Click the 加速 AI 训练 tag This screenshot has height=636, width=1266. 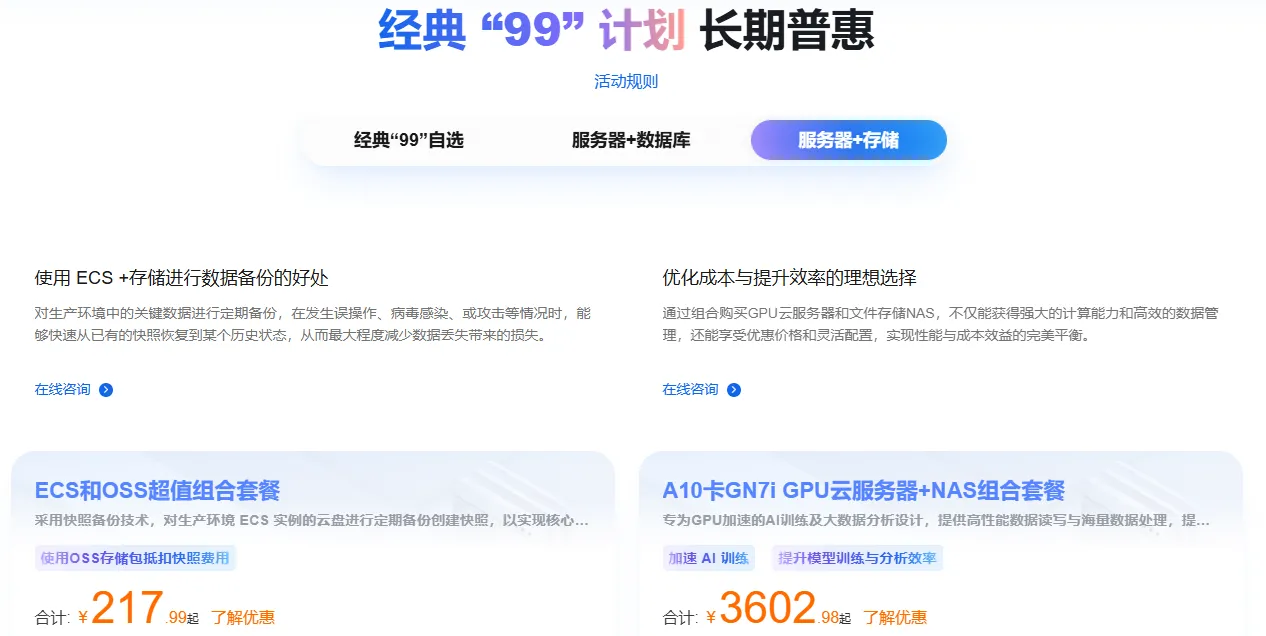point(708,558)
